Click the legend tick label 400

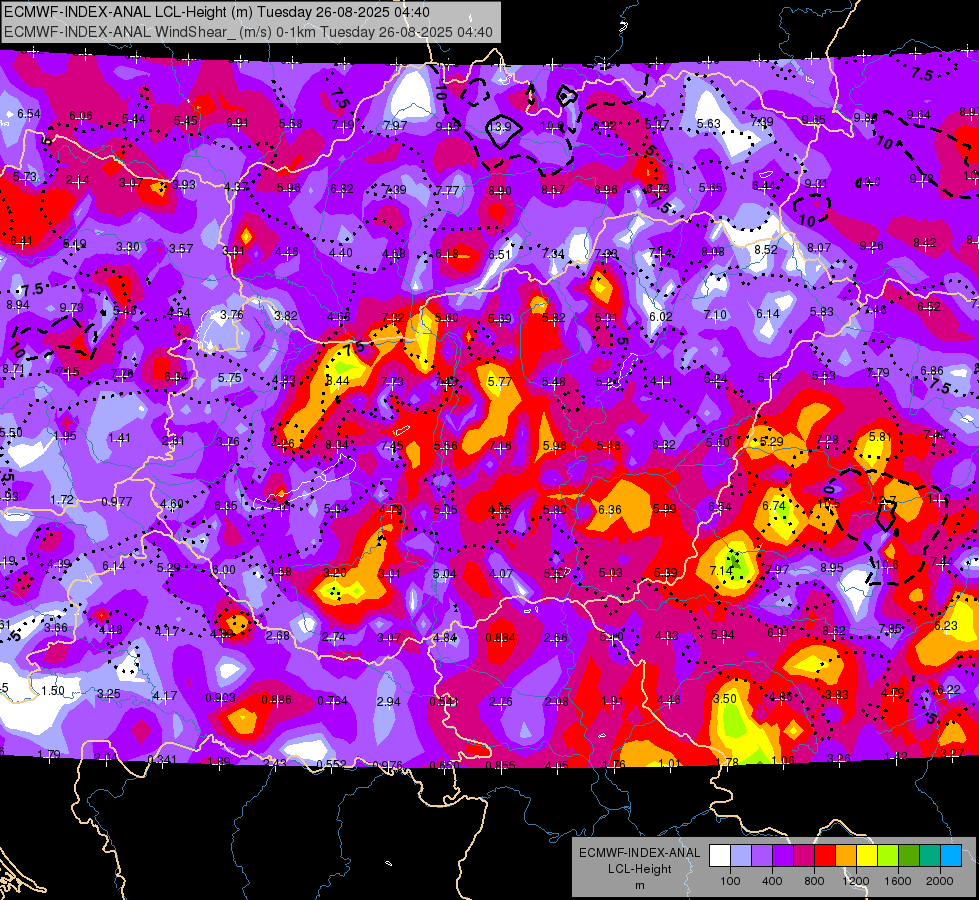click(772, 881)
